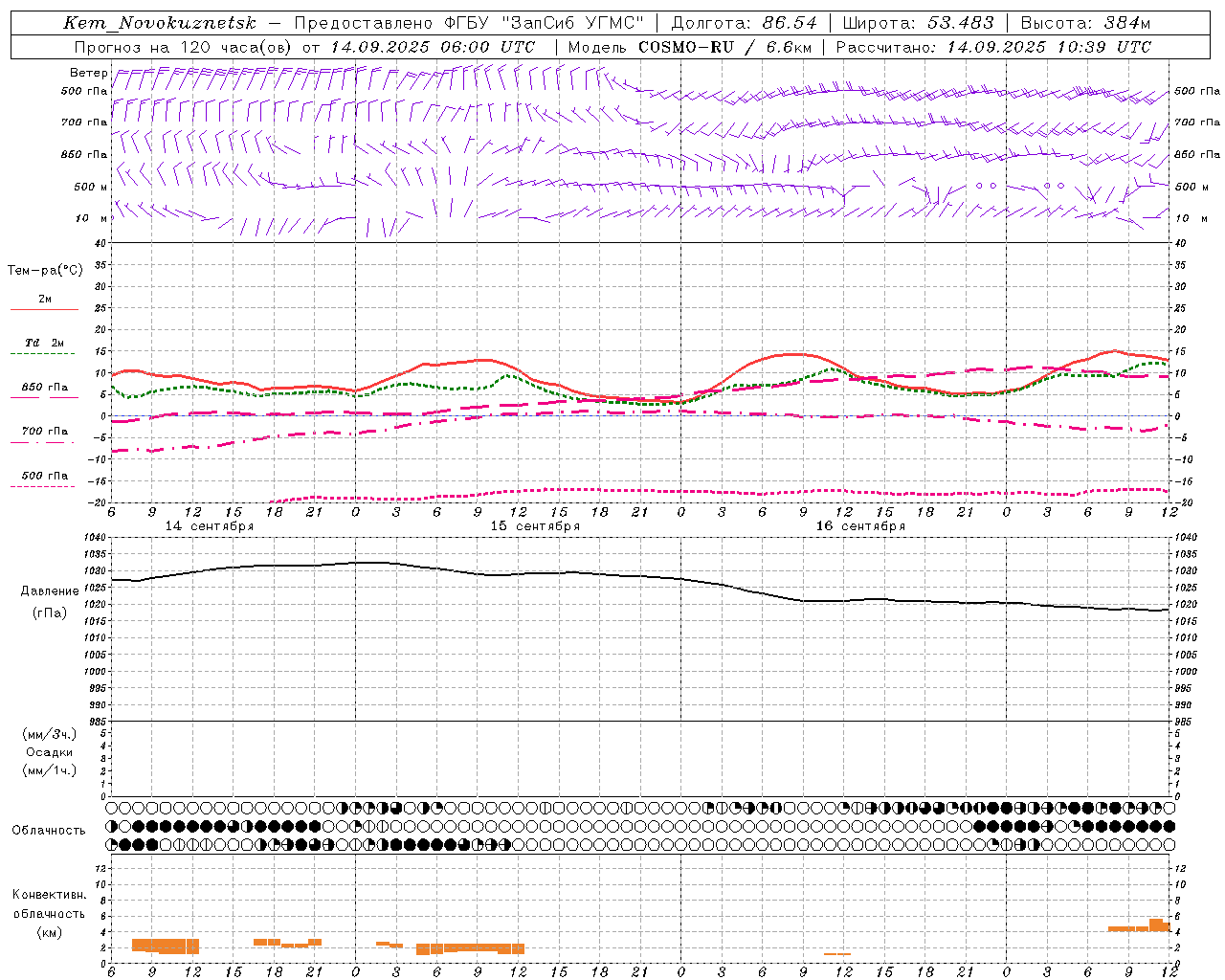
Task: Click the 'Конвективн.' convective cloud label
Action: [50, 895]
